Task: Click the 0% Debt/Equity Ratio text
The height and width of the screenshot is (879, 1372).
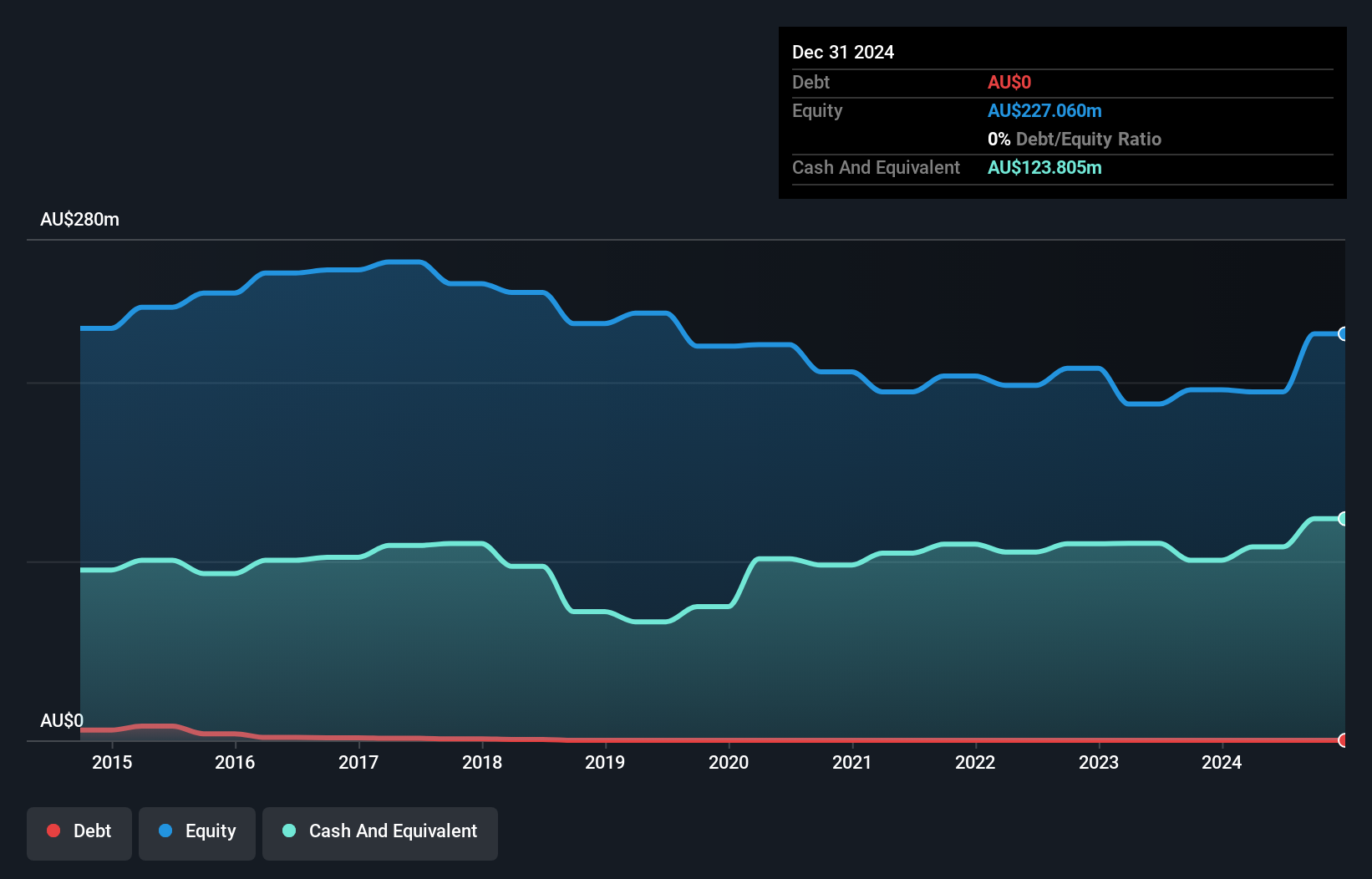Action: coord(1075,140)
